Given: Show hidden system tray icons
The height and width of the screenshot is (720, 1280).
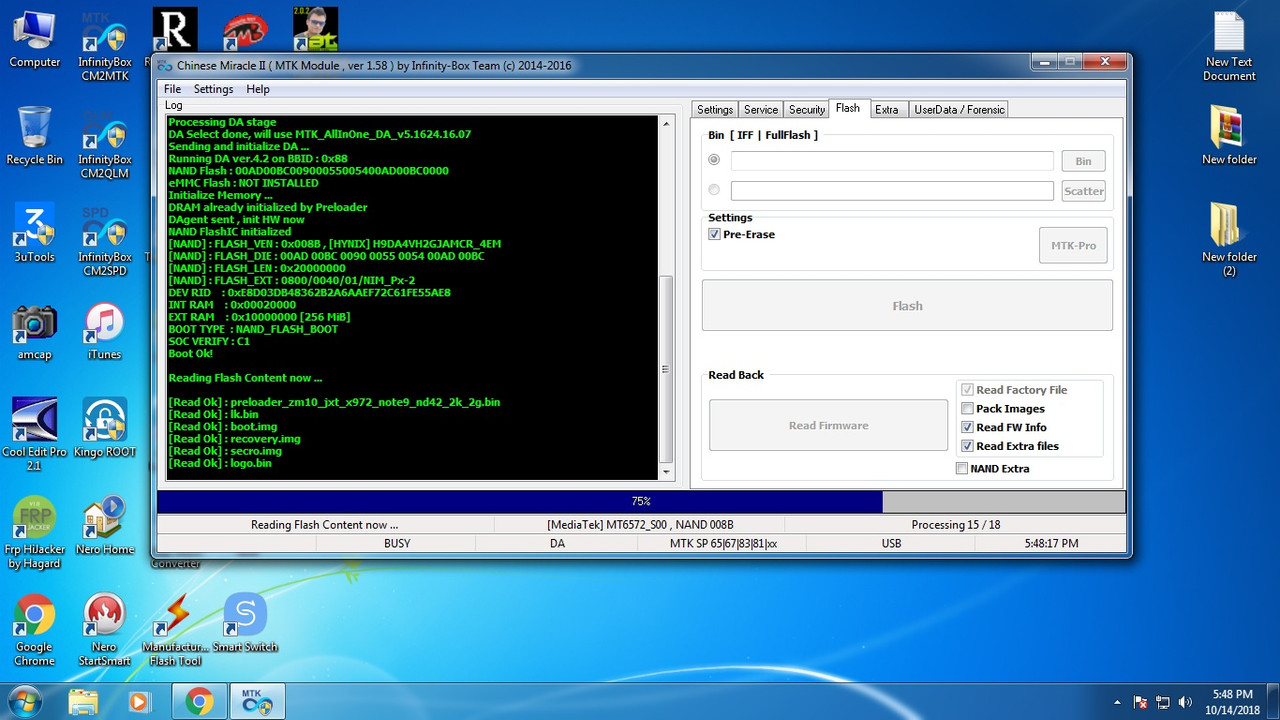Looking at the screenshot, I should [1117, 702].
